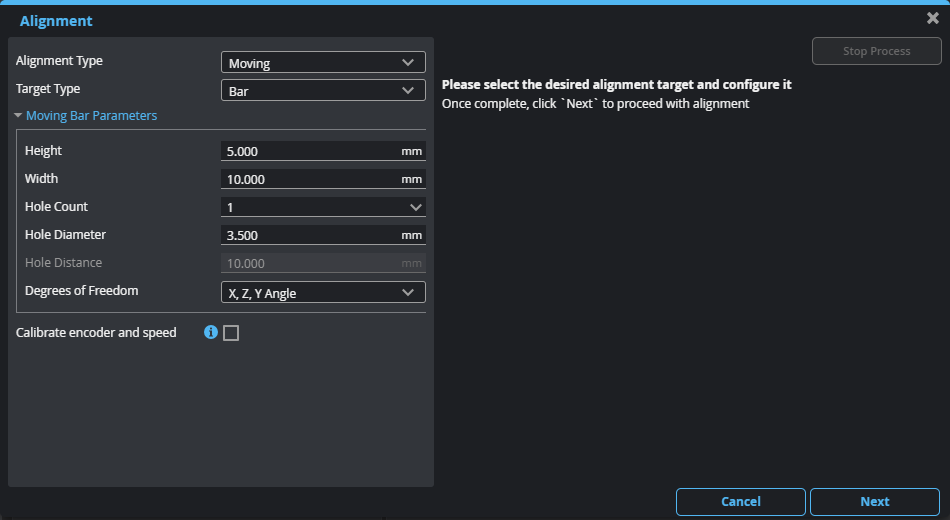Click the info icon beside Calibrate encoder

pos(210,333)
